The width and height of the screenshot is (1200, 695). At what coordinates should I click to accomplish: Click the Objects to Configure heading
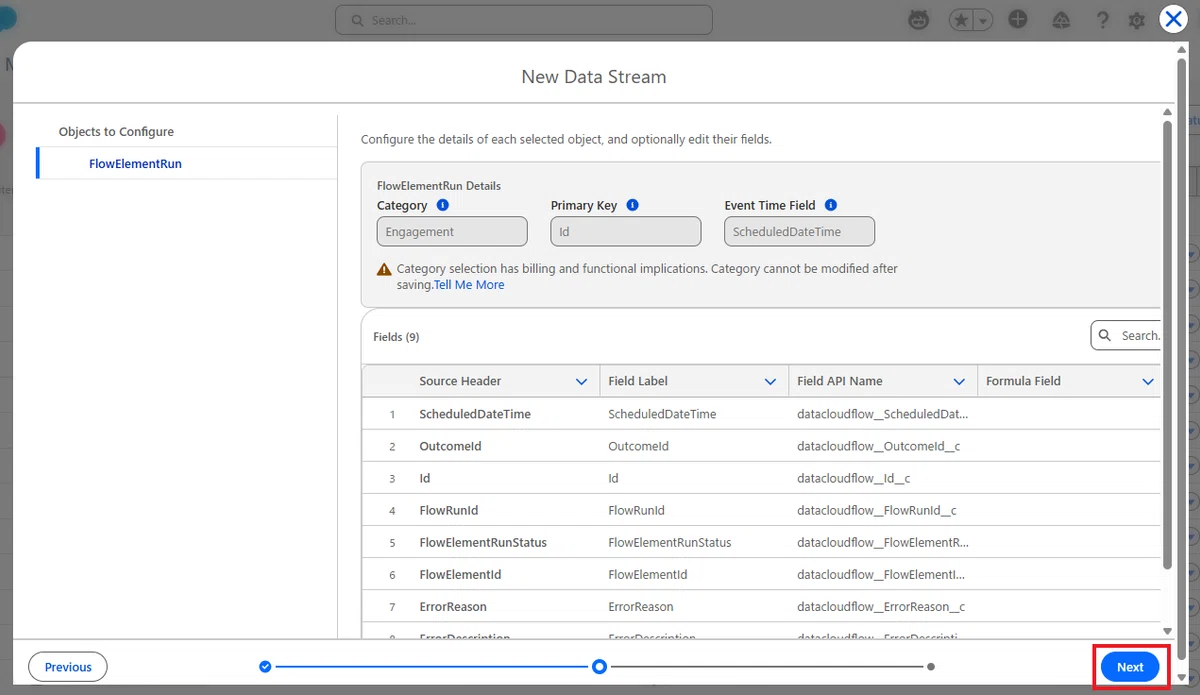(116, 131)
